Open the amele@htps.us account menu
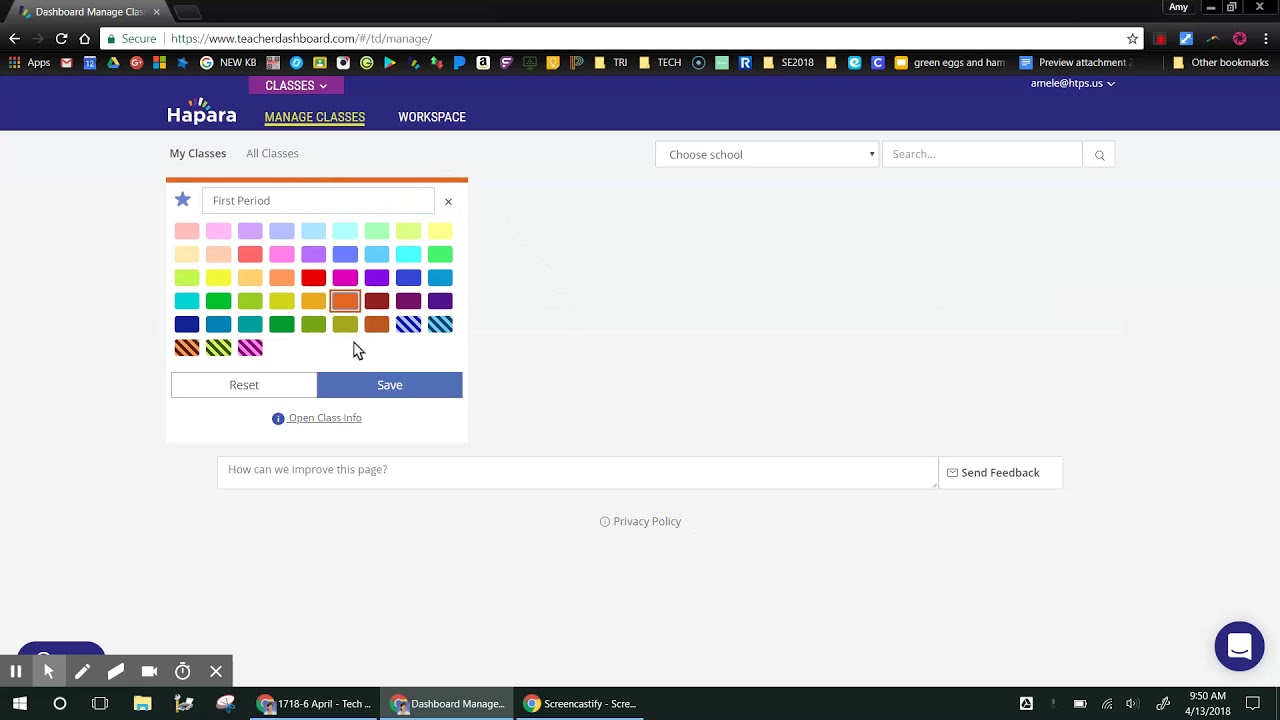This screenshot has width=1280, height=720. tap(1072, 83)
